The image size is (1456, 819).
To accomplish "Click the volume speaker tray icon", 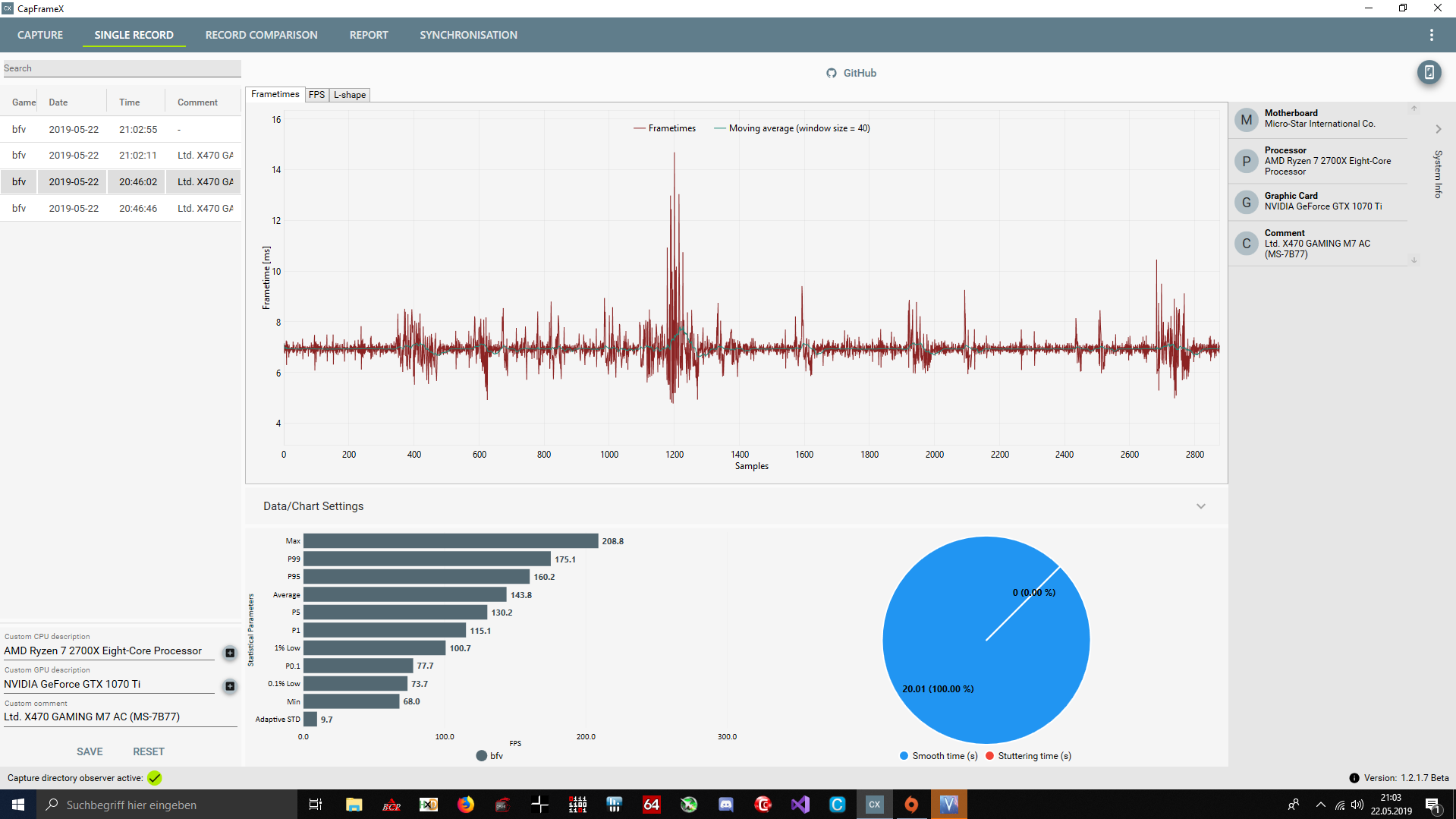I will (x=1357, y=805).
